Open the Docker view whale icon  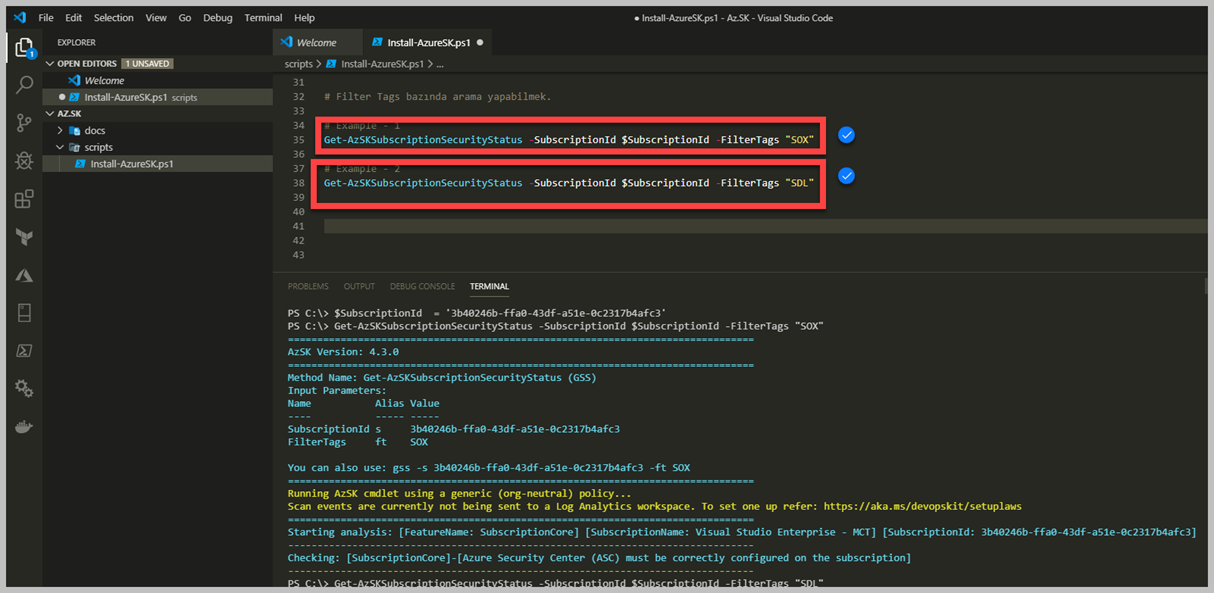tap(24, 427)
